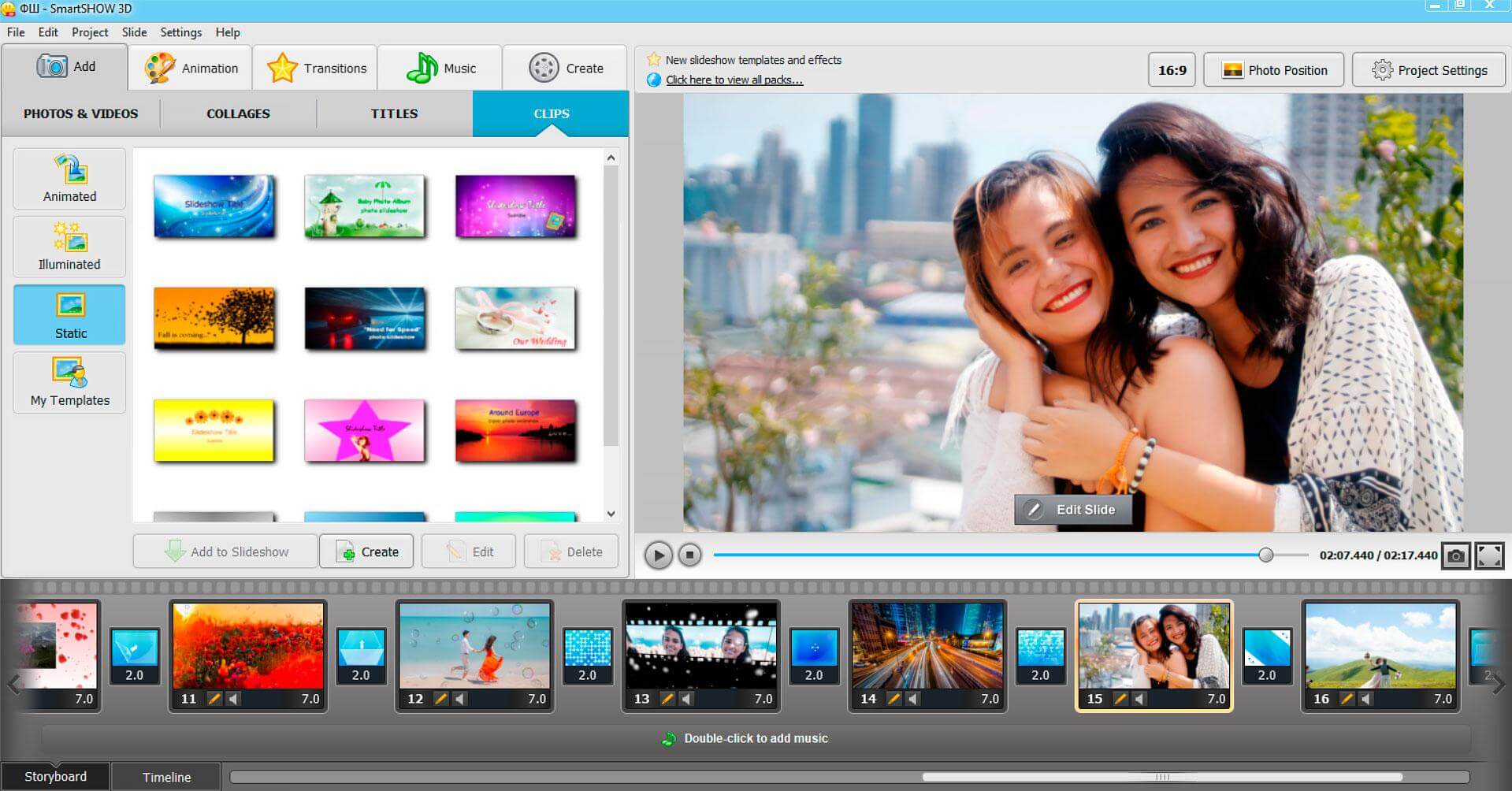Choose the yellow flowers title clip
Screen dimensions: 1512x791
(214, 430)
